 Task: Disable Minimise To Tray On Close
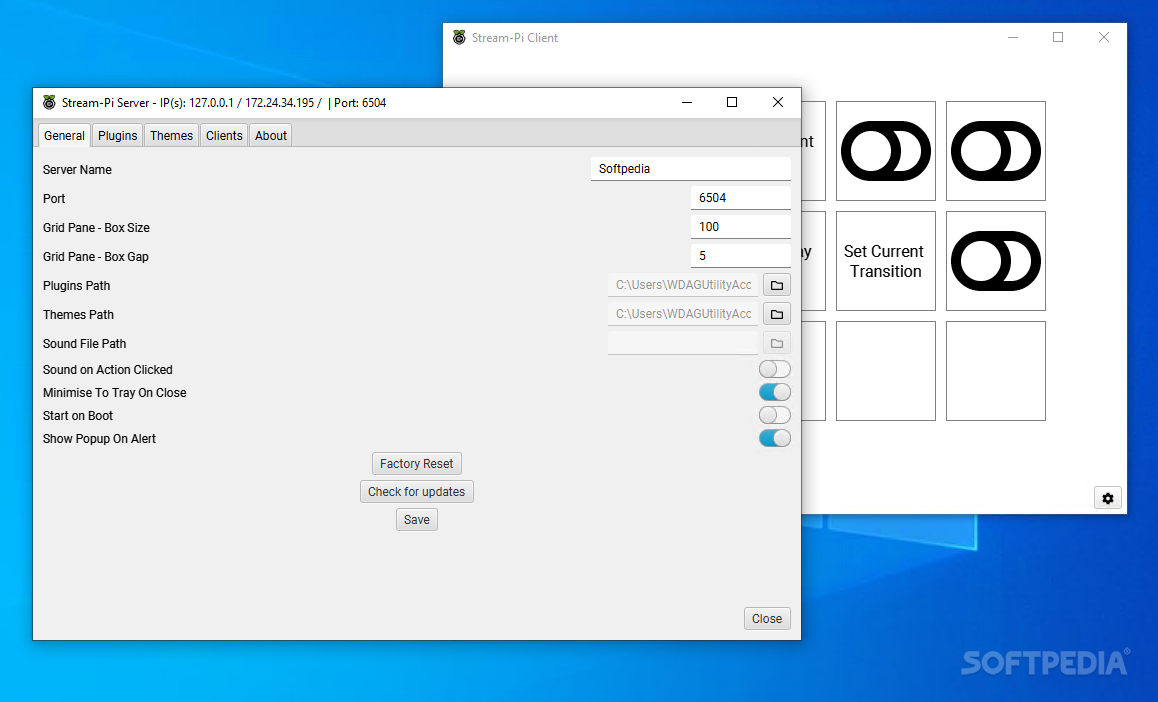[775, 392]
